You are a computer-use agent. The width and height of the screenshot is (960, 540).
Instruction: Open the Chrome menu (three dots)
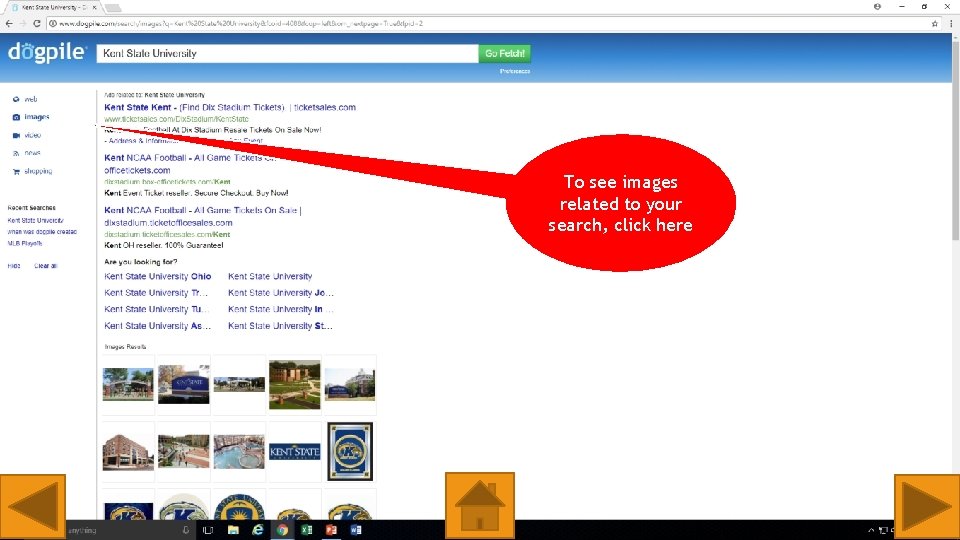951,23
